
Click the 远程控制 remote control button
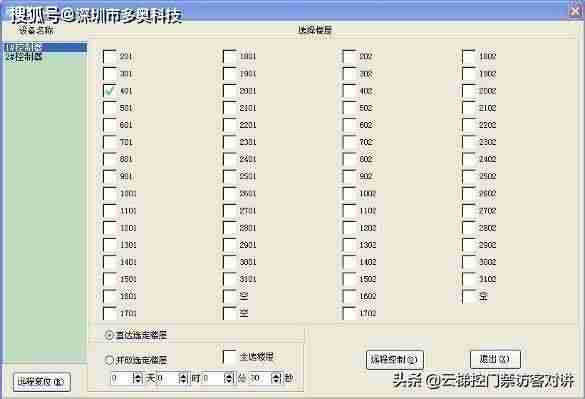coord(395,360)
